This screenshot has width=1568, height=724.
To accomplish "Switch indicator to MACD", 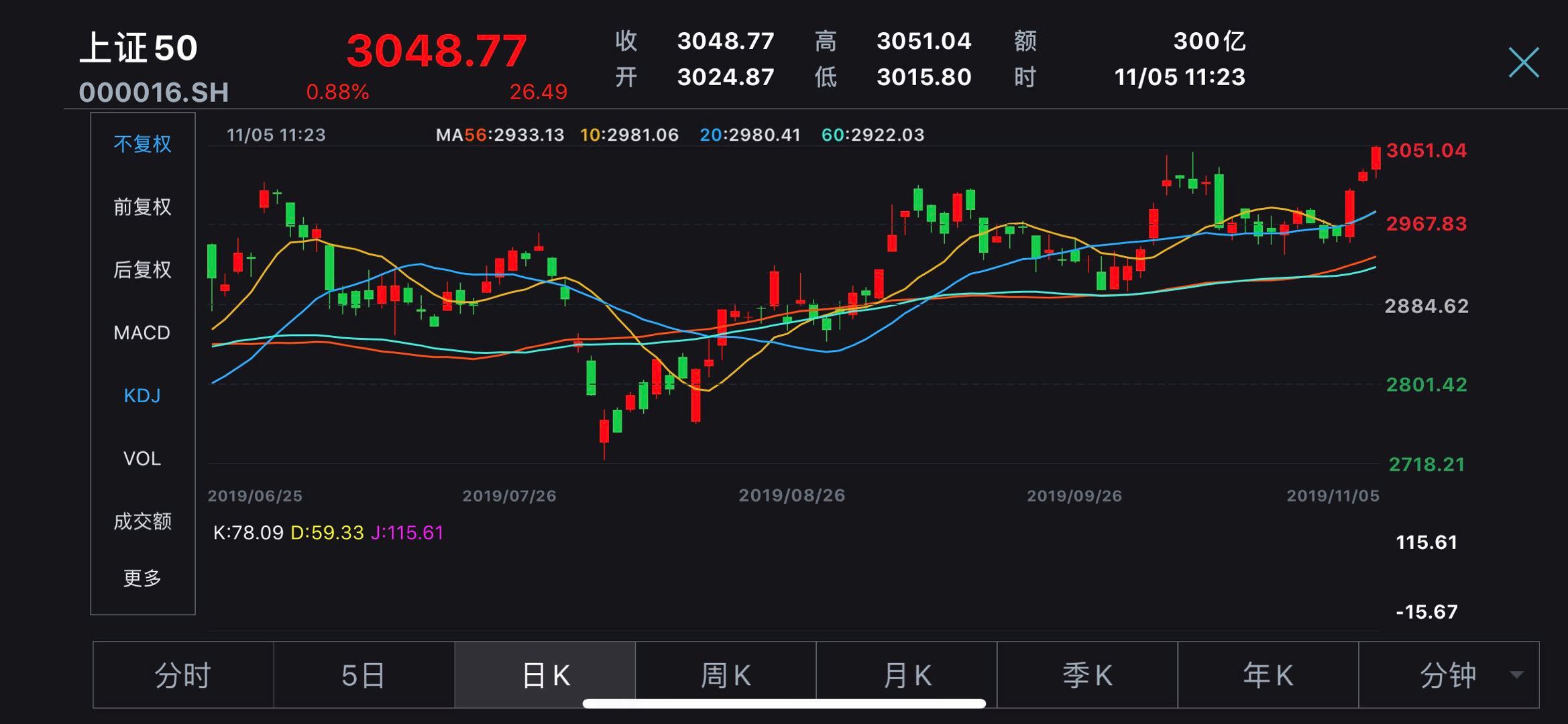I will [142, 333].
